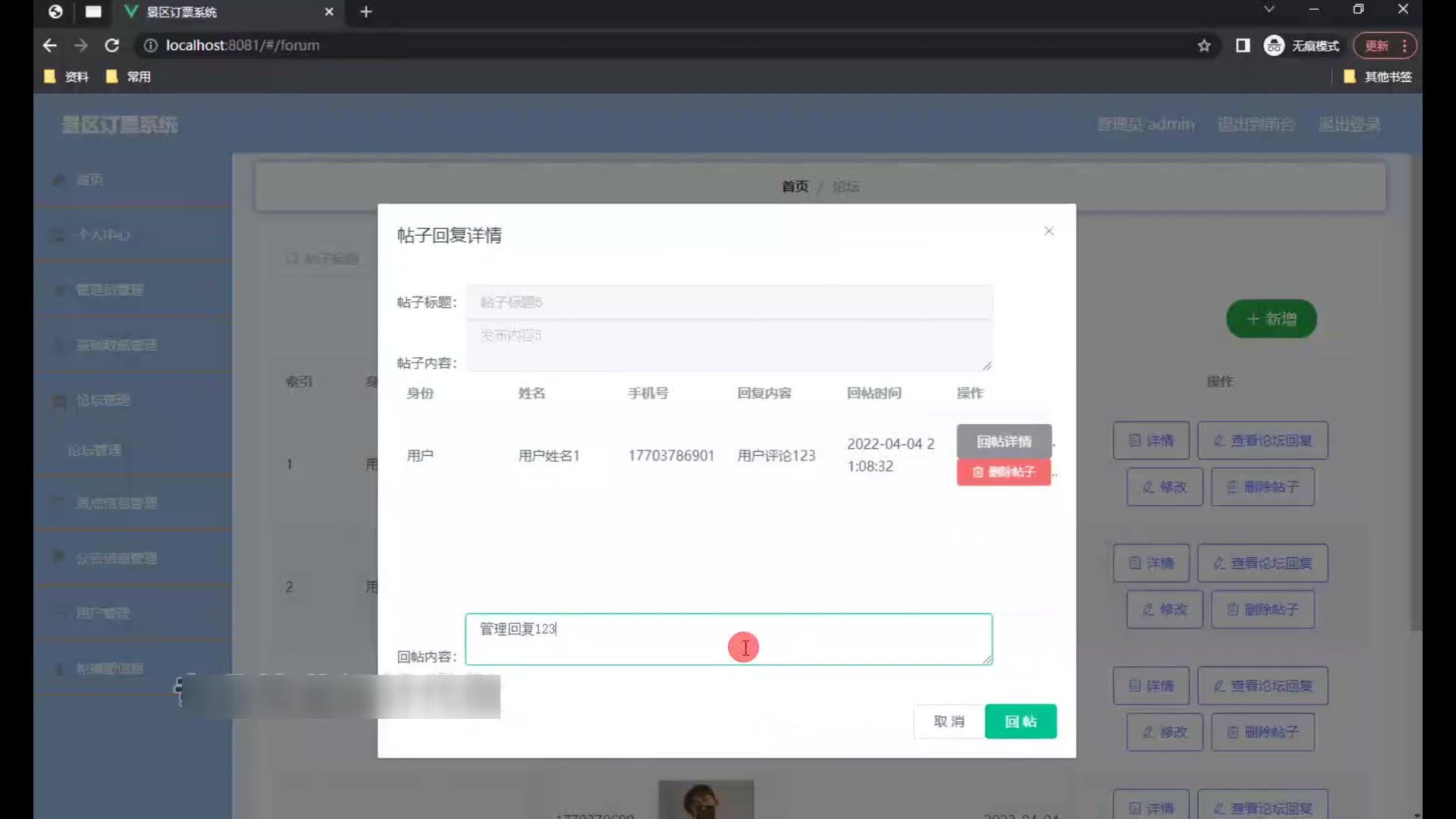Go back using the browser back arrow
The height and width of the screenshot is (819, 1456).
coord(50,45)
